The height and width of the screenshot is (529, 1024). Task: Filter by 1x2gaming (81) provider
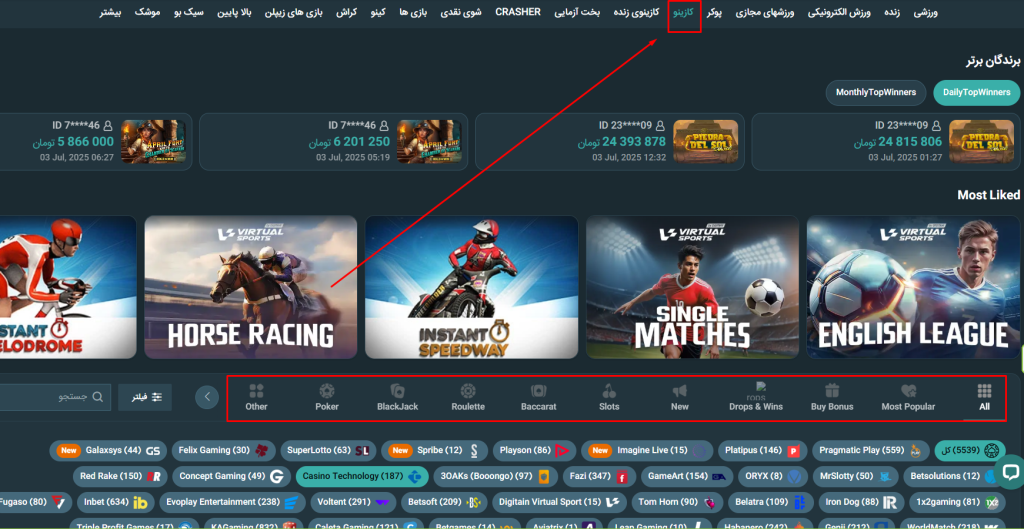[957, 503]
